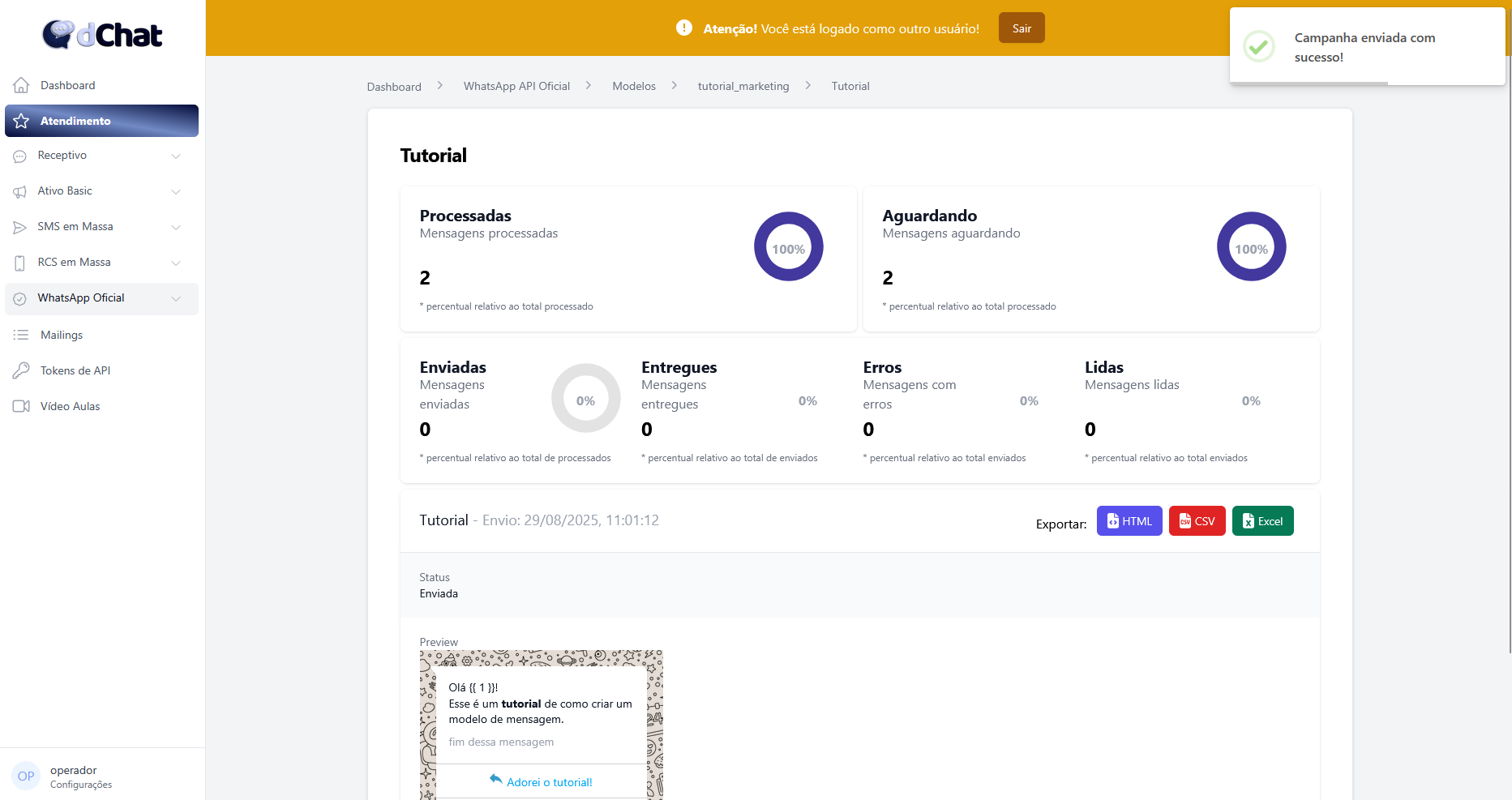Viewport: 1512px width, 800px height.
Task: Go to Modelos breadcrumb
Action: tap(633, 86)
